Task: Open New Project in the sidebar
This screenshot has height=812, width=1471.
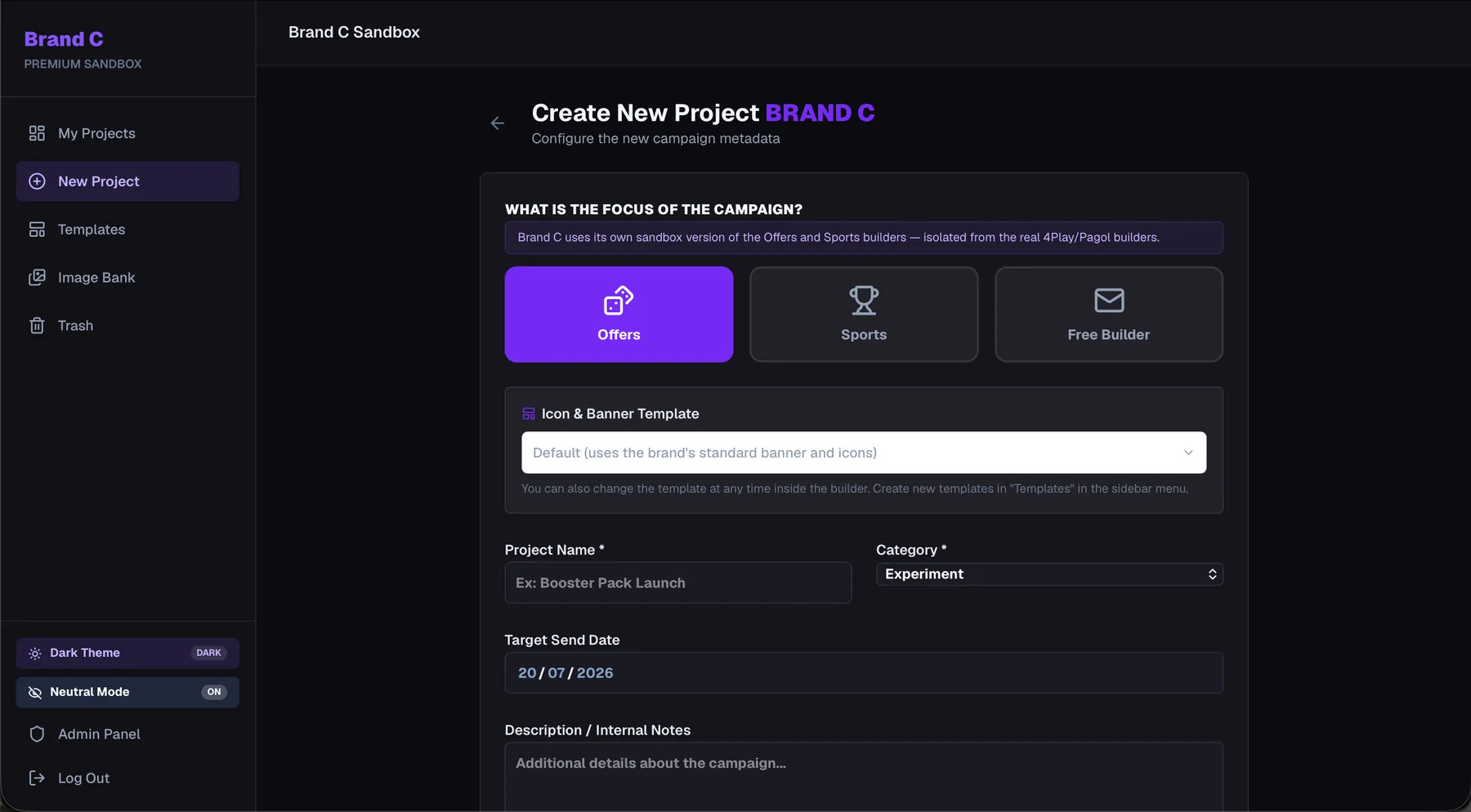Action: coord(127,181)
